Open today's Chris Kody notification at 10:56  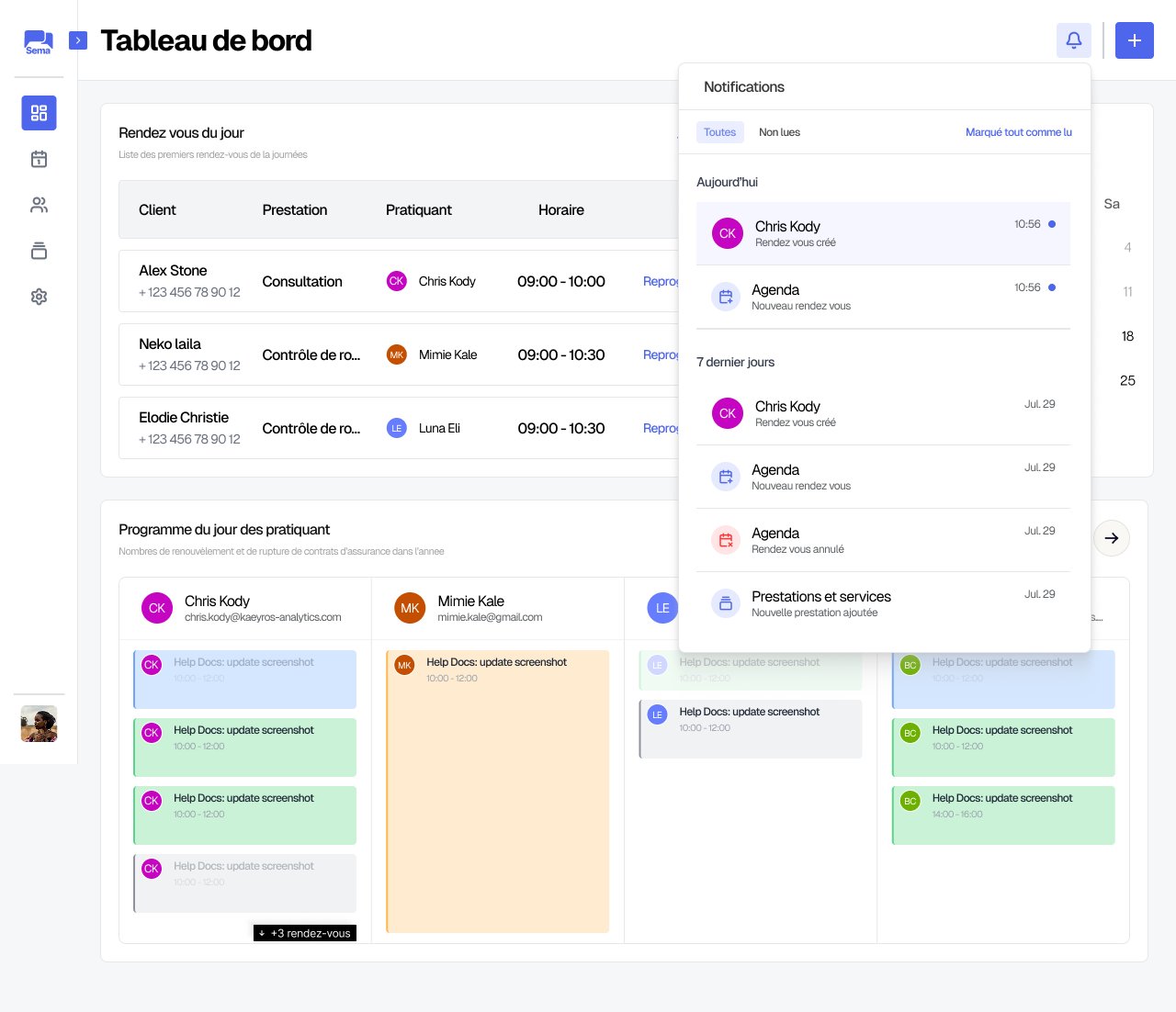coord(883,233)
